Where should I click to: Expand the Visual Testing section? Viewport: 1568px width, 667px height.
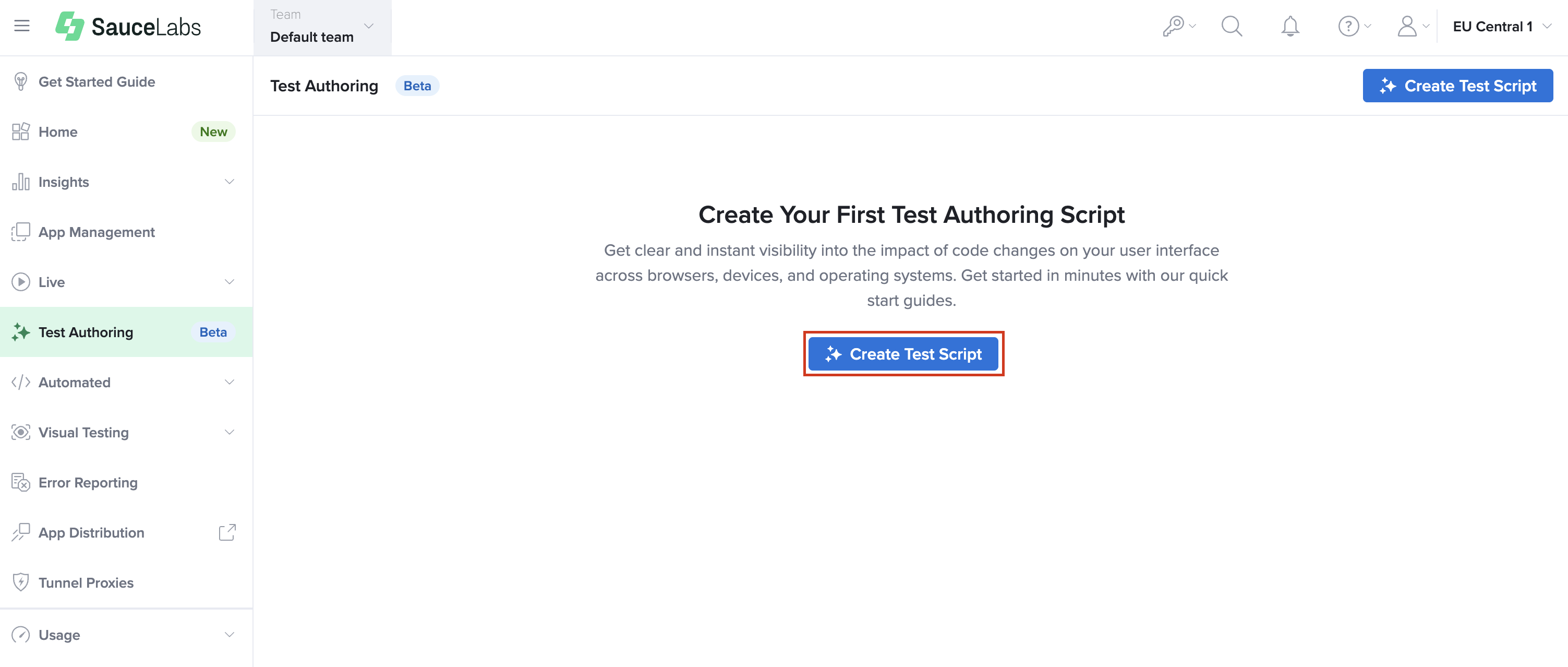click(230, 433)
